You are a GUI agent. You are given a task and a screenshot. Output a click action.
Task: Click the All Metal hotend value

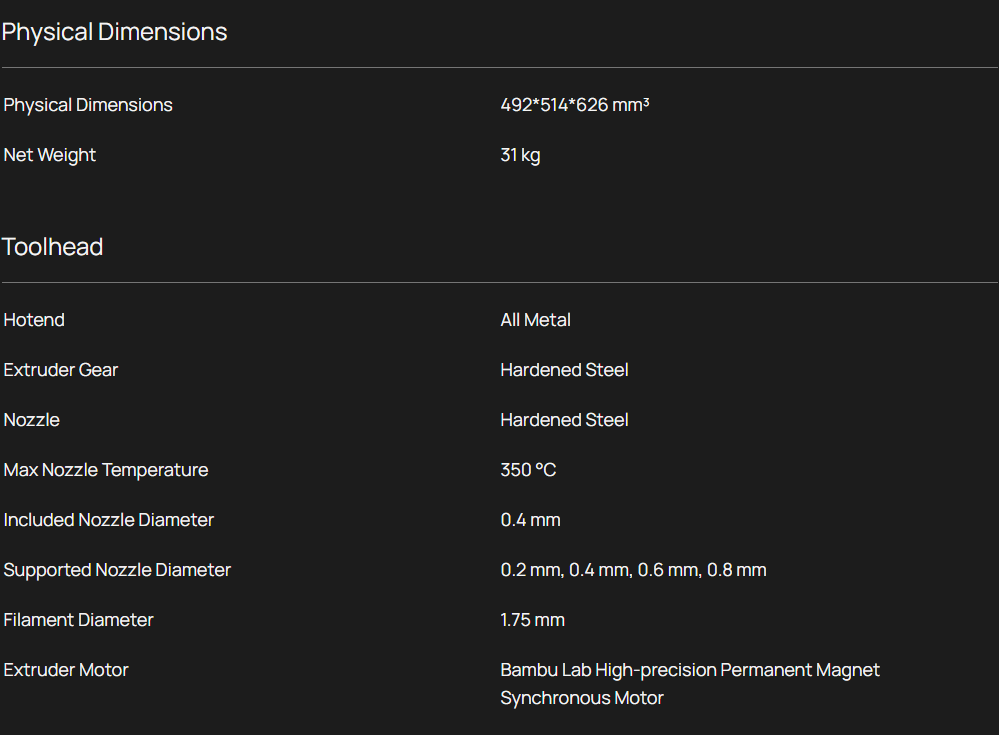pyautogui.click(x=535, y=320)
